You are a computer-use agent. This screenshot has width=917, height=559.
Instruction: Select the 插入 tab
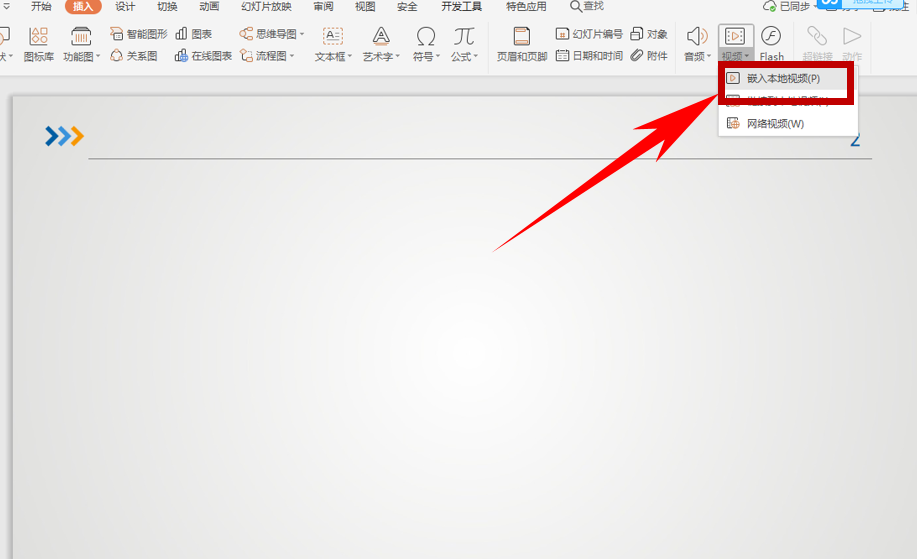click(83, 6)
